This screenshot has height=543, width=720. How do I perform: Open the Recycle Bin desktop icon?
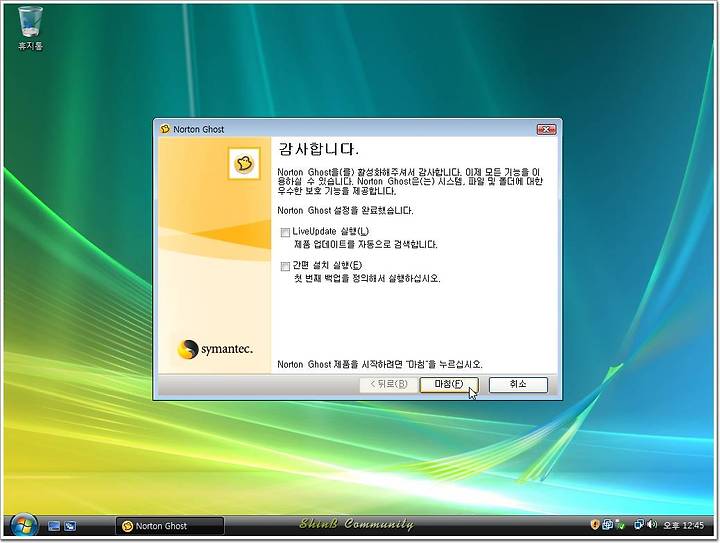click(x=31, y=28)
